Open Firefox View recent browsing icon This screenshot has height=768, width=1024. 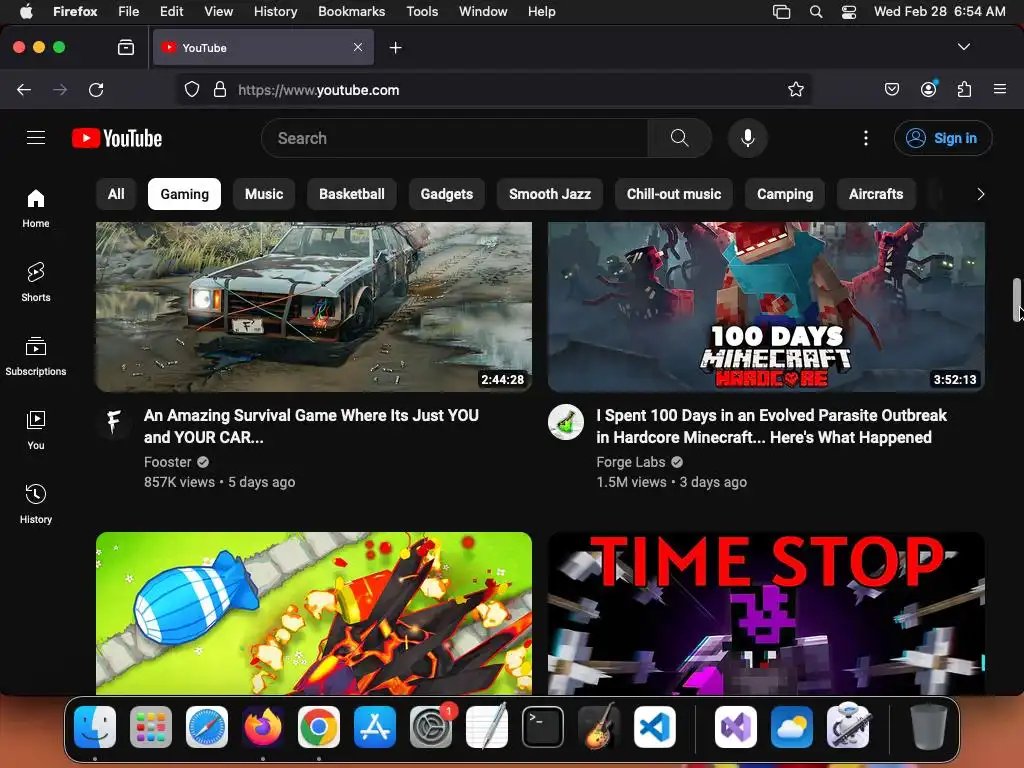[x=126, y=48]
